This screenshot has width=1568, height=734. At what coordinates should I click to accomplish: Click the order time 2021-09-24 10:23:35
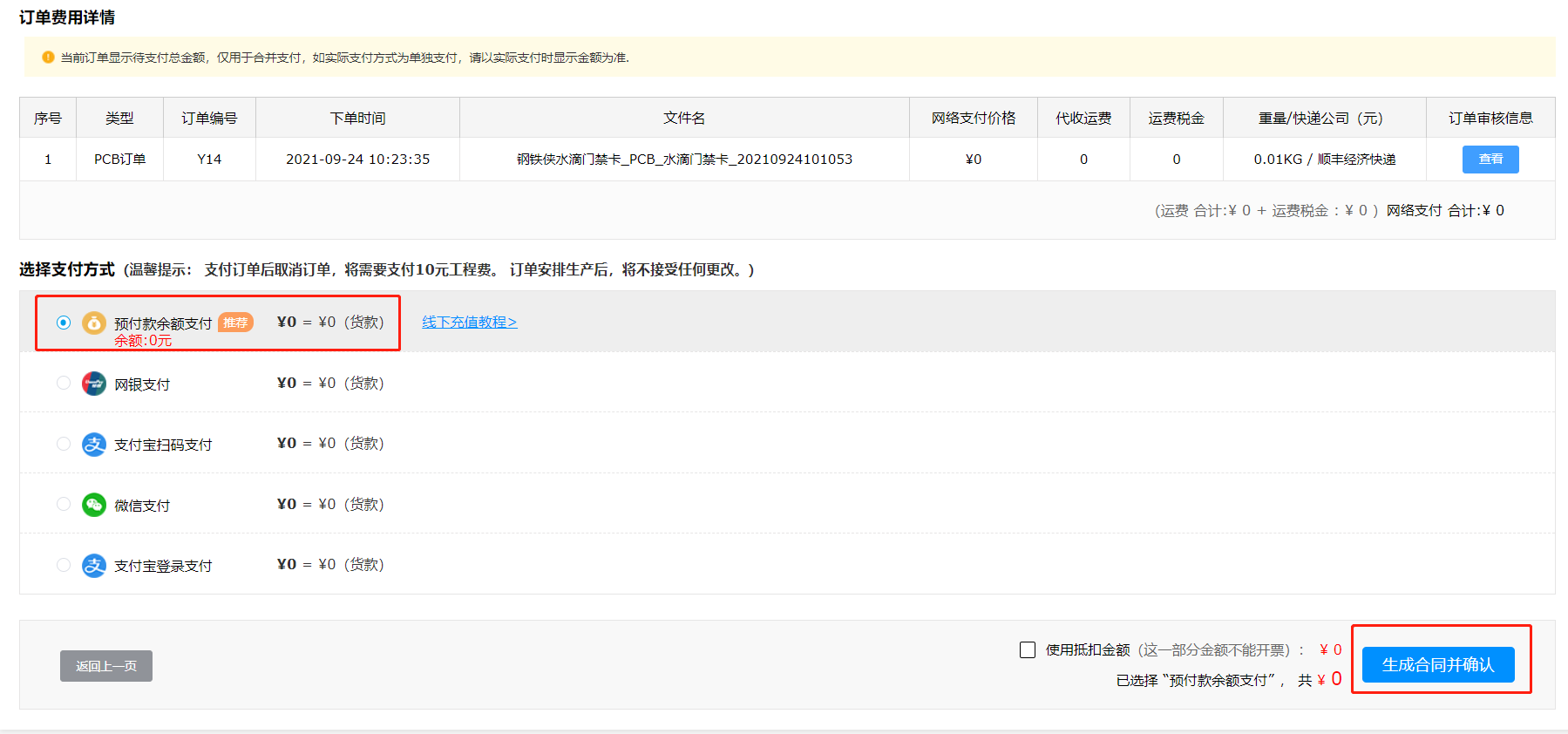click(x=358, y=160)
